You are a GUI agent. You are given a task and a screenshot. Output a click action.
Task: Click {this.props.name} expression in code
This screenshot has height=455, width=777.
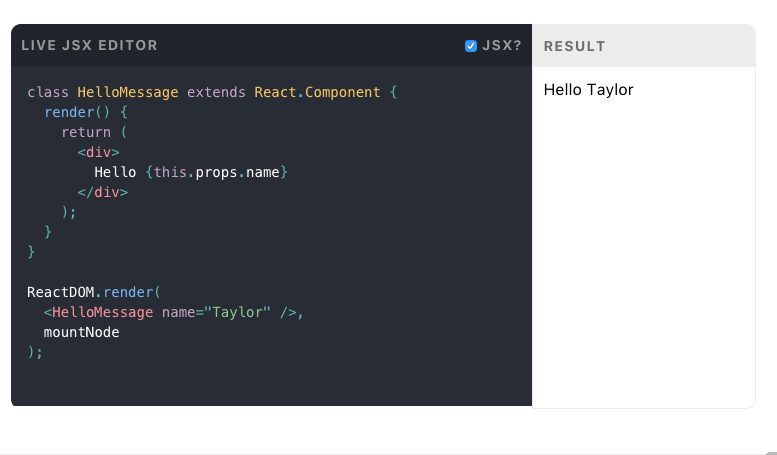[216, 172]
